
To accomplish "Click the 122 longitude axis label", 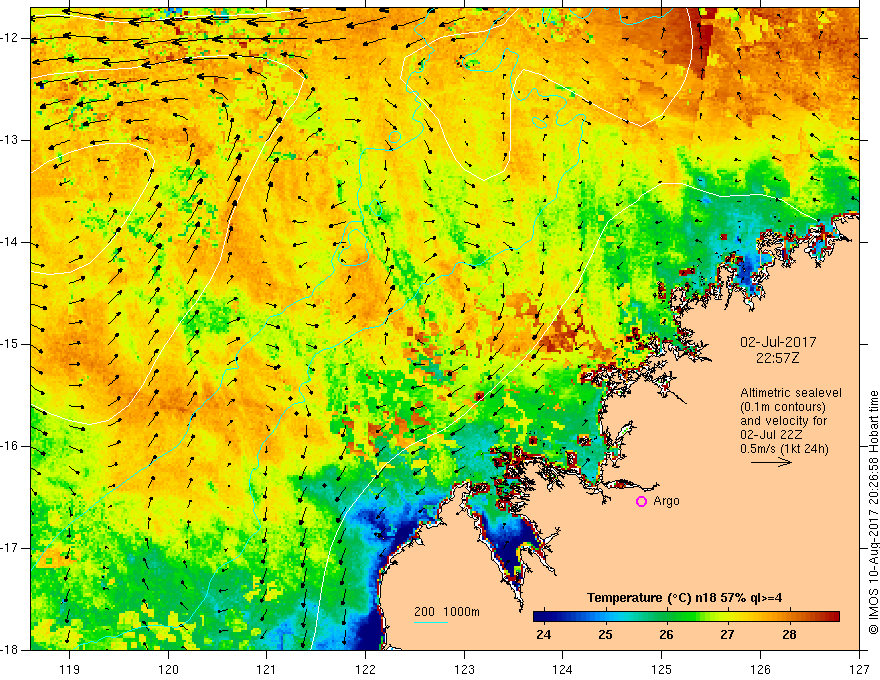I will point(365,669).
